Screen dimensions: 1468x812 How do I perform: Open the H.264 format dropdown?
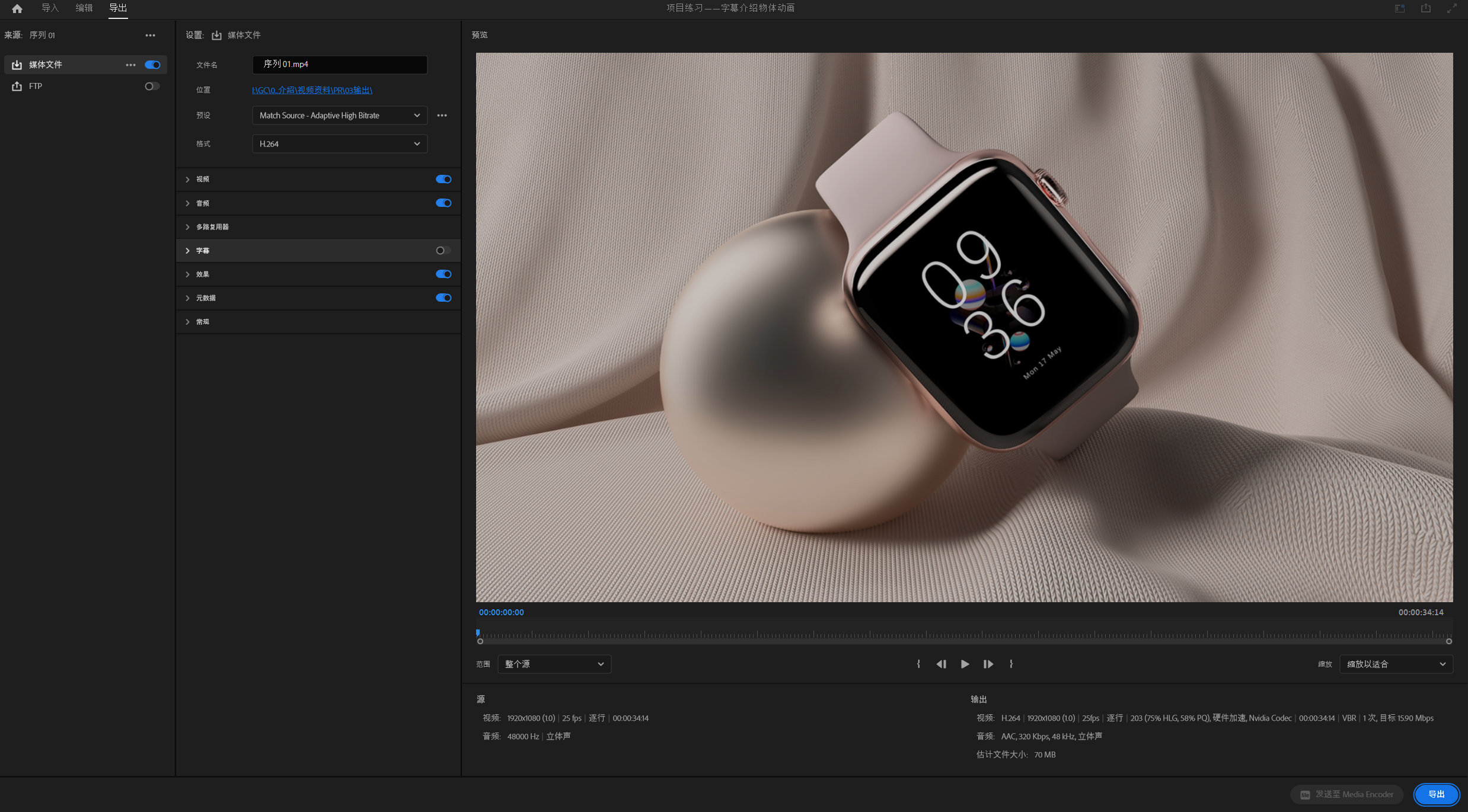tap(339, 144)
